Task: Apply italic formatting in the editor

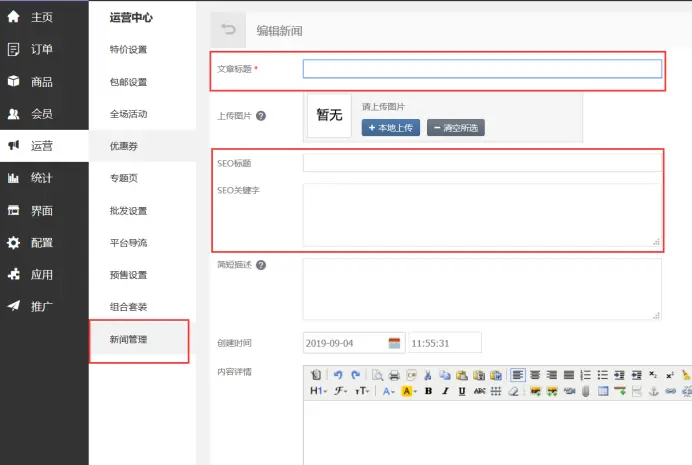Action: pos(445,391)
